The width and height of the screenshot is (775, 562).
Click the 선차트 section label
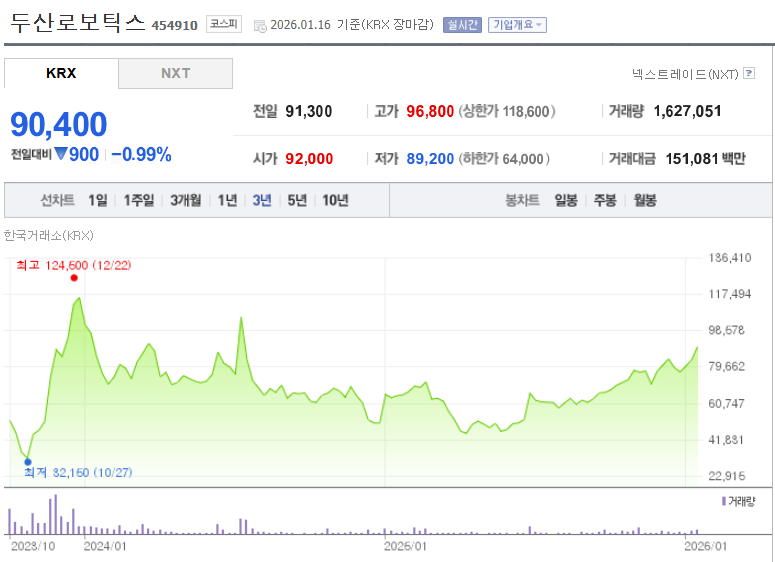[57, 200]
